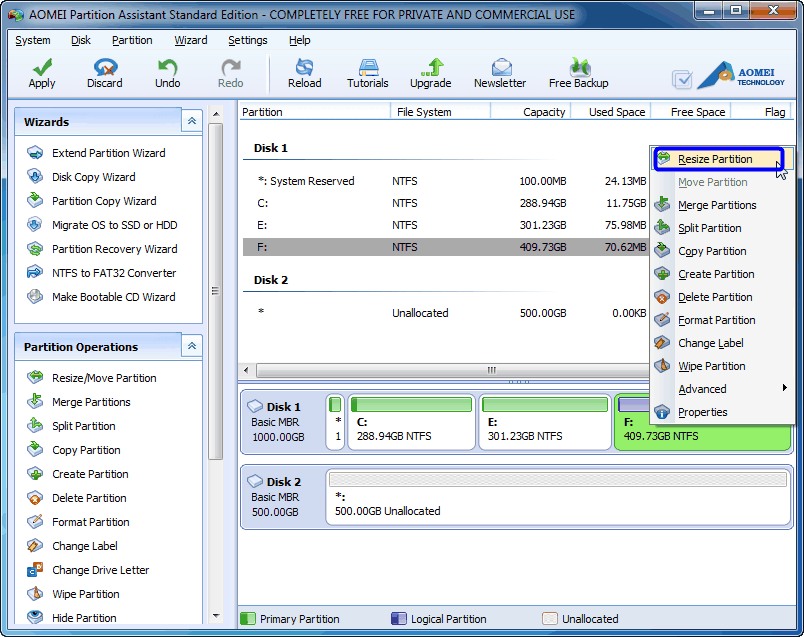Open the Help menu
The height and width of the screenshot is (637, 804).
pos(299,40)
